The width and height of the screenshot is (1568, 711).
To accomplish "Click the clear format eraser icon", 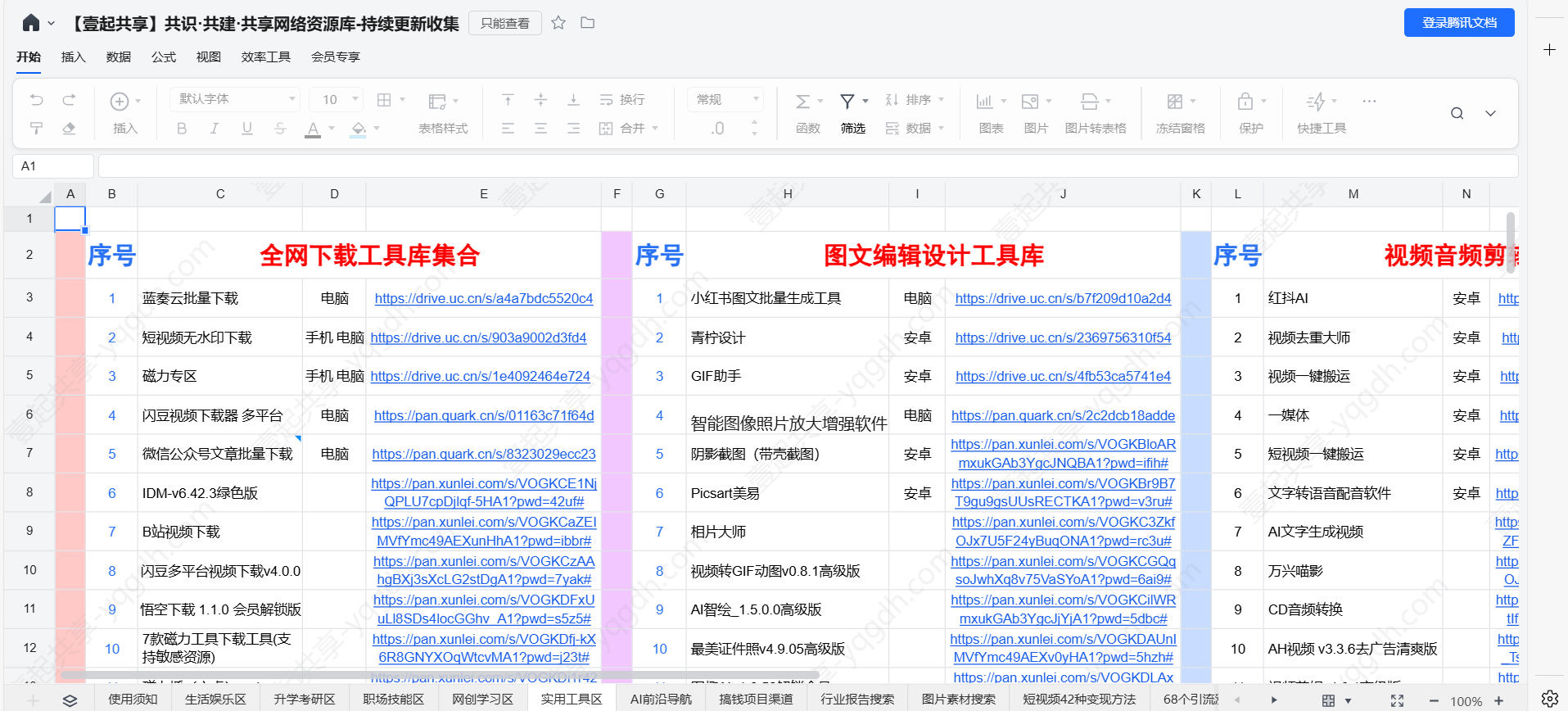I will pyautogui.click(x=69, y=129).
